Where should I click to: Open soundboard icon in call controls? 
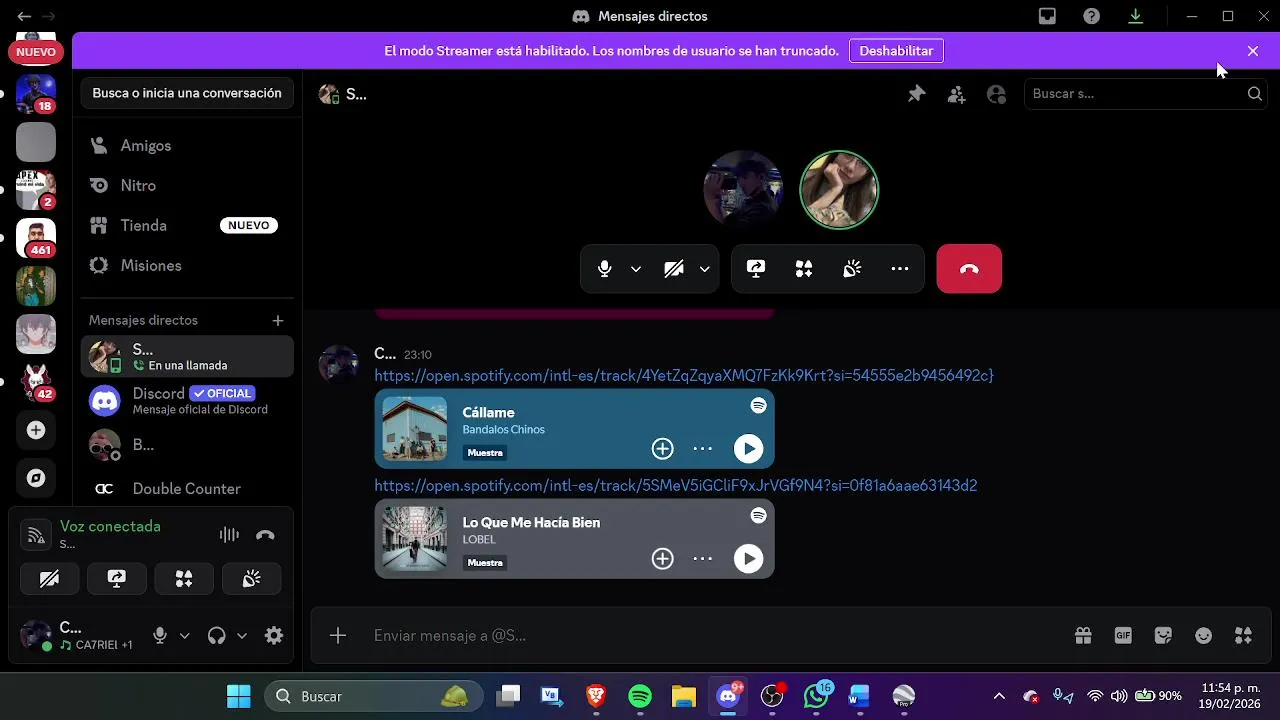[x=852, y=269]
